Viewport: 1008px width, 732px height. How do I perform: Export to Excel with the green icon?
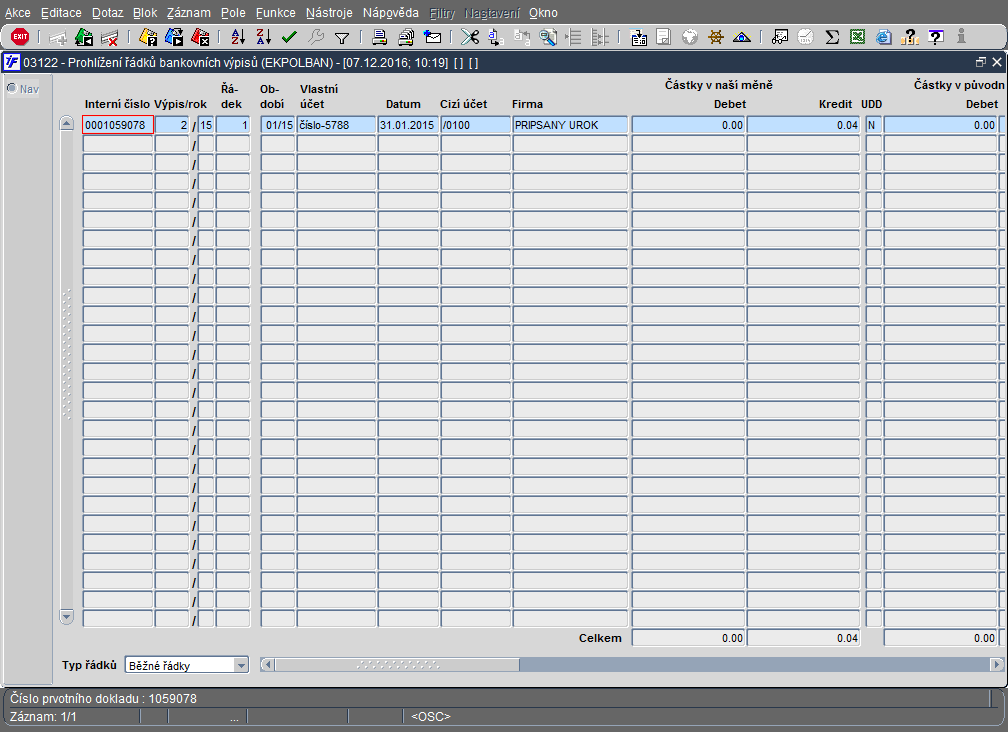pyautogui.click(x=858, y=37)
